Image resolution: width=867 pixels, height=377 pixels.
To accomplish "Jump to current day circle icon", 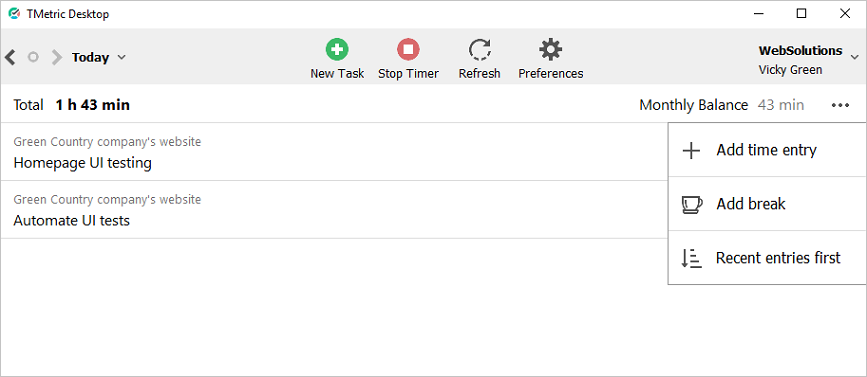I will pos(33,57).
